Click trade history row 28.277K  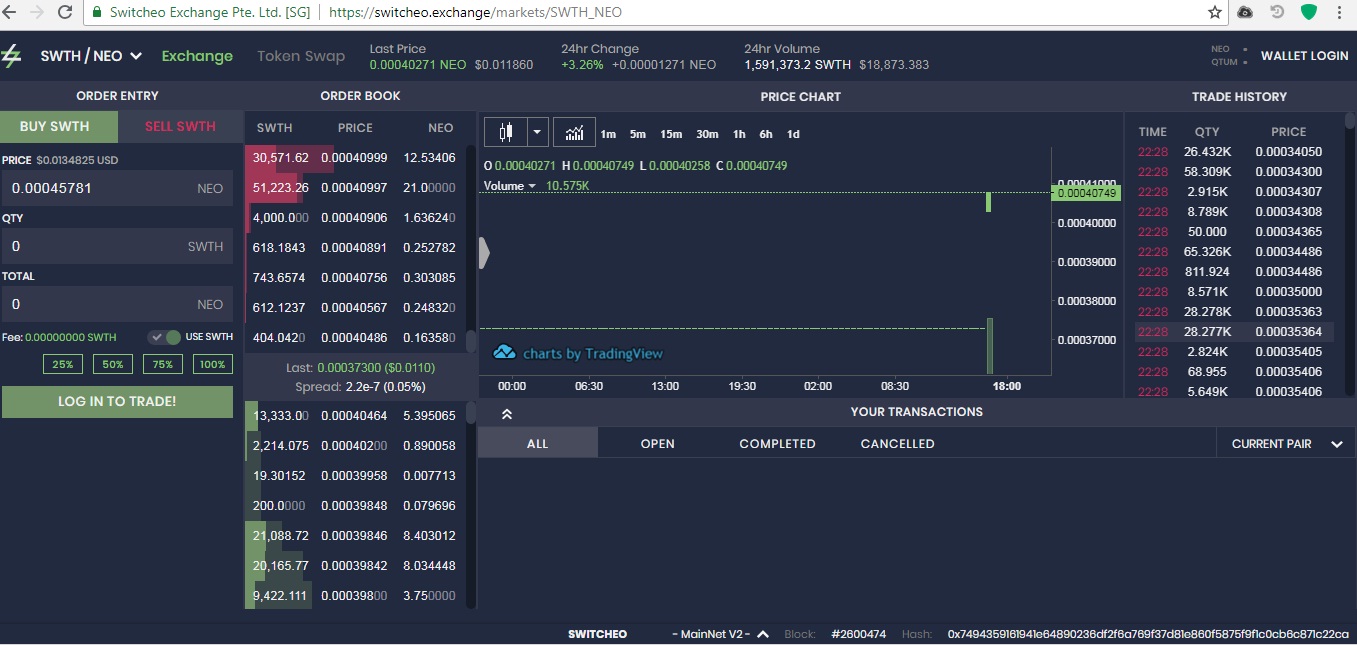coord(1234,332)
